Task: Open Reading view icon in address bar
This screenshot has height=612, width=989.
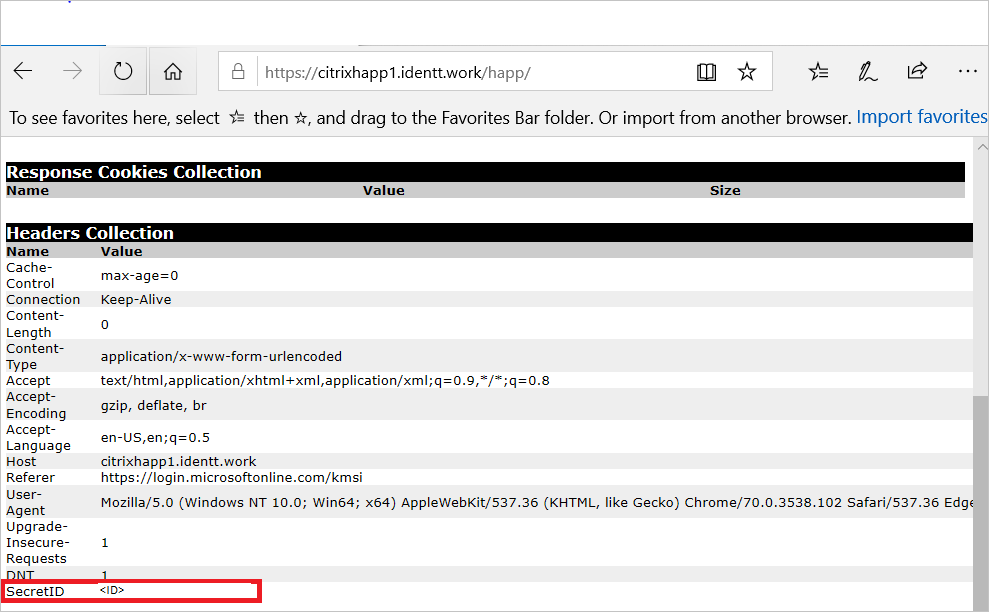Action: [x=707, y=71]
